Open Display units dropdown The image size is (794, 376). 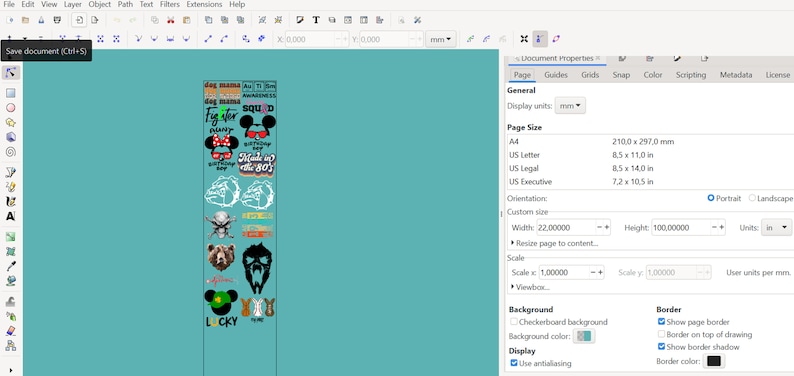point(570,106)
